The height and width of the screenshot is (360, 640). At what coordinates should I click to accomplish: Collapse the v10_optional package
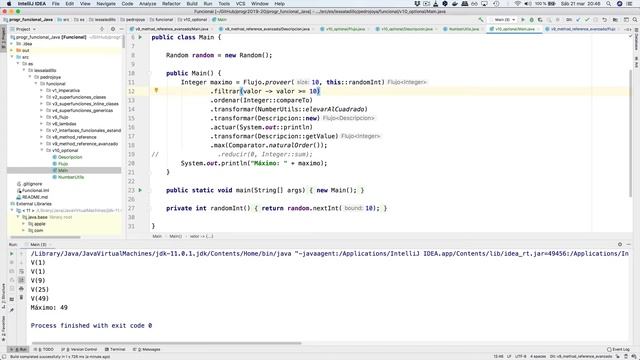[x=42, y=150]
